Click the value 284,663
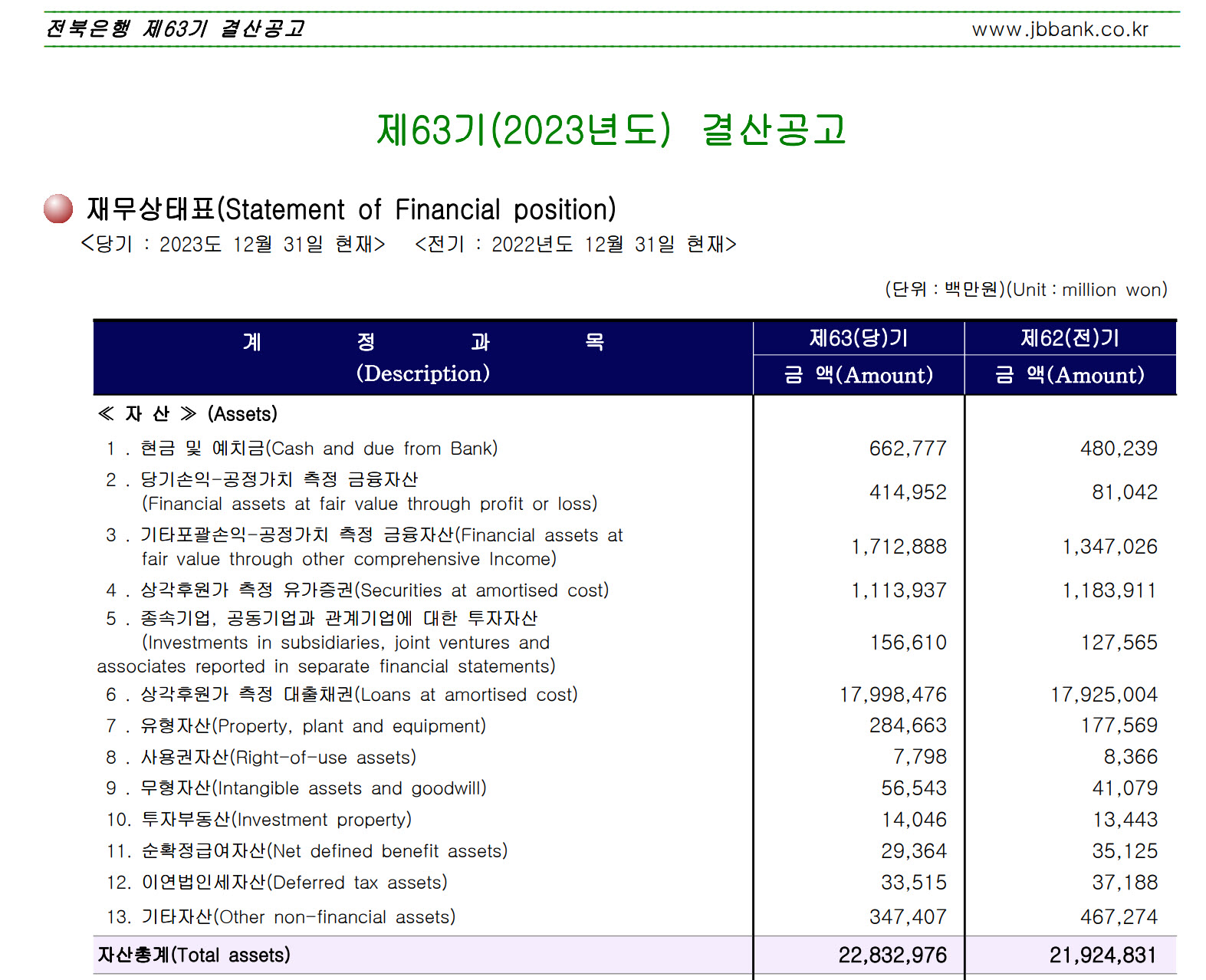 tap(908, 725)
